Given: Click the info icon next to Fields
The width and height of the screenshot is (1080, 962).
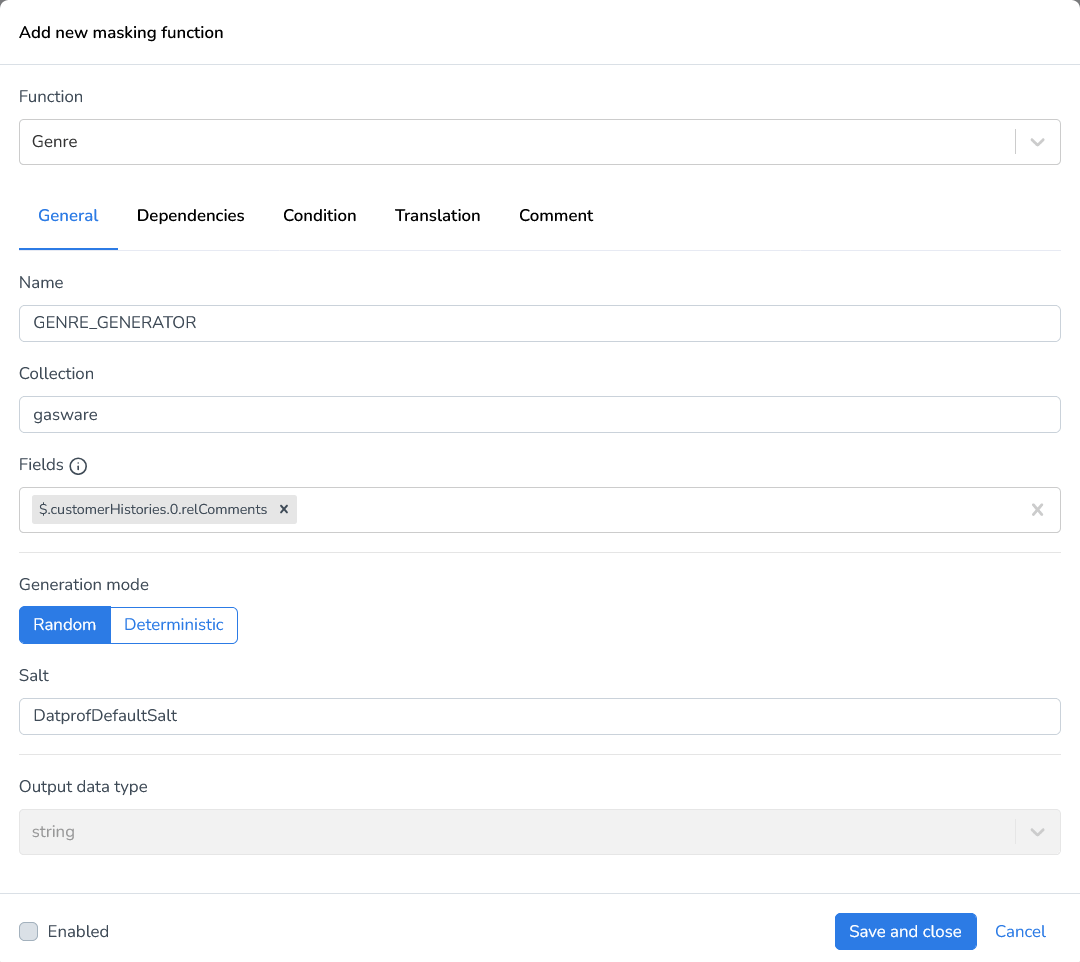Looking at the screenshot, I should [x=78, y=466].
